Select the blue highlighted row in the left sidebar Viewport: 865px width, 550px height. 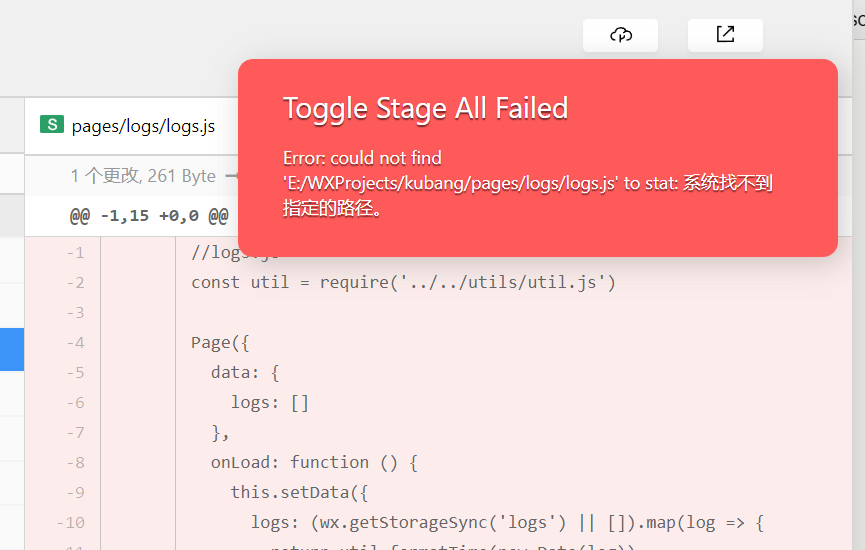(12, 350)
